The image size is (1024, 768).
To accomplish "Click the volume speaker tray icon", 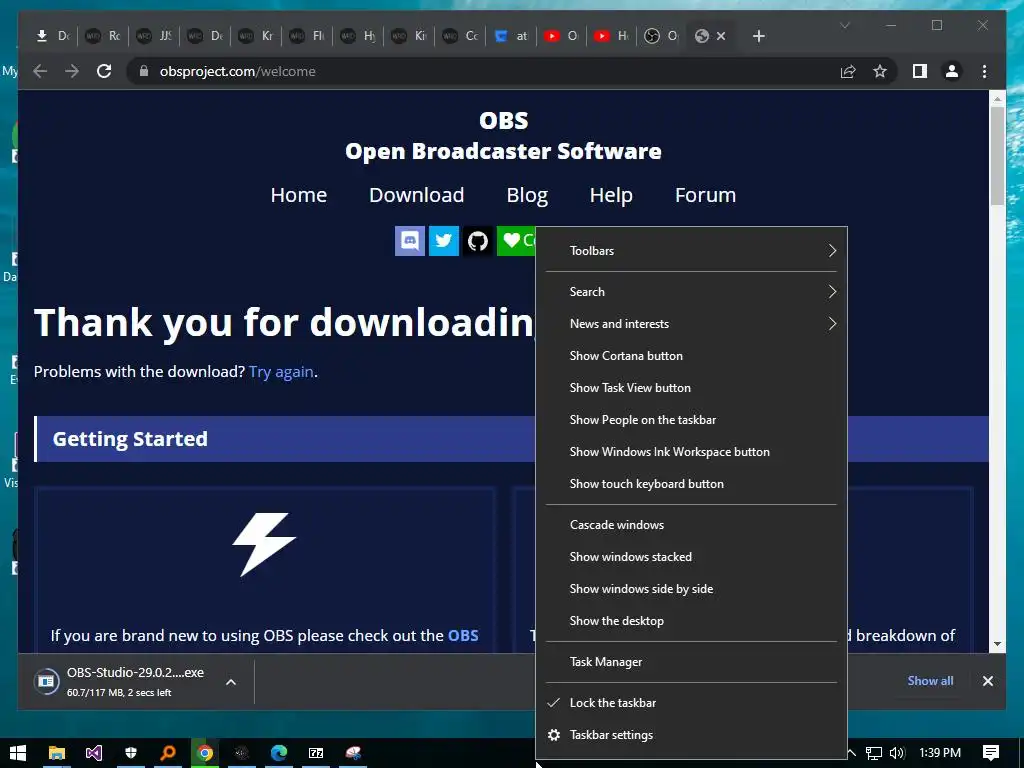I will (897, 753).
